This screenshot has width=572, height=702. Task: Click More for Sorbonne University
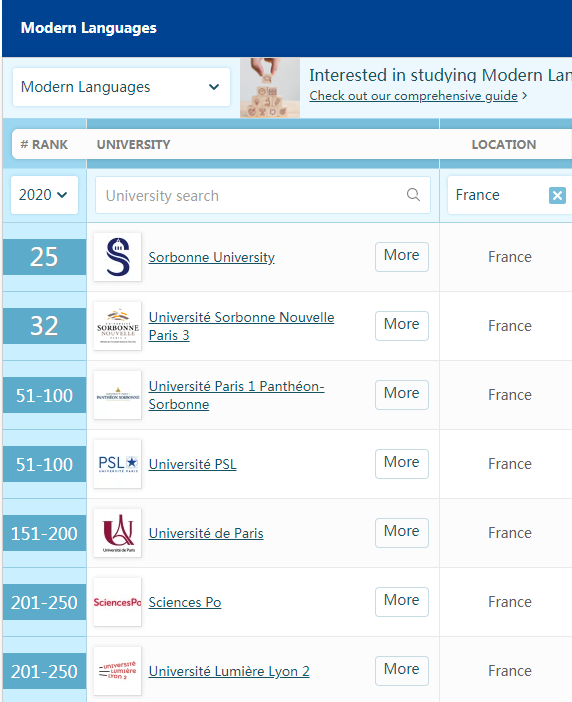click(x=402, y=257)
